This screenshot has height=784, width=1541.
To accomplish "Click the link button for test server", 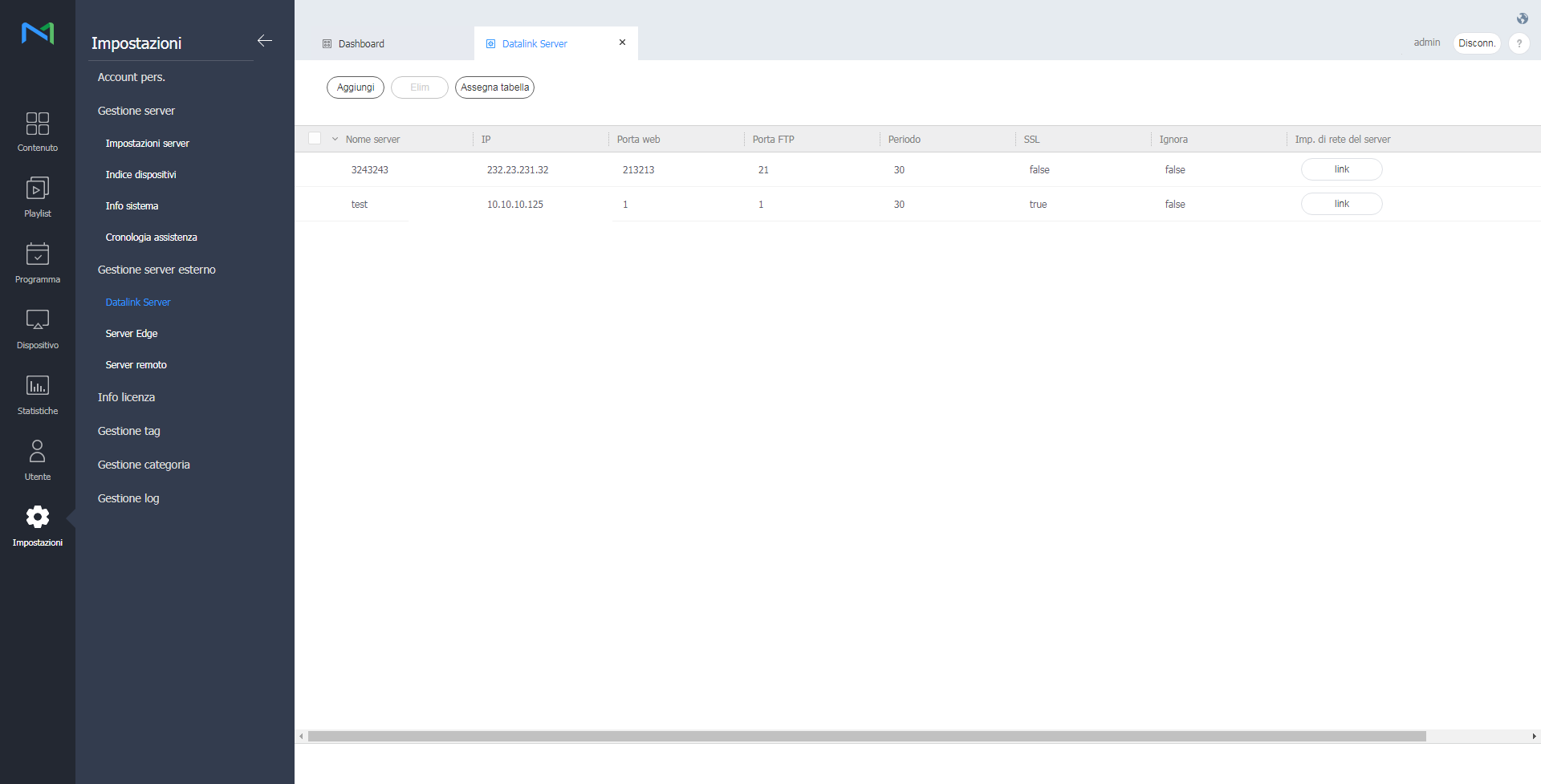I will pyautogui.click(x=1341, y=204).
